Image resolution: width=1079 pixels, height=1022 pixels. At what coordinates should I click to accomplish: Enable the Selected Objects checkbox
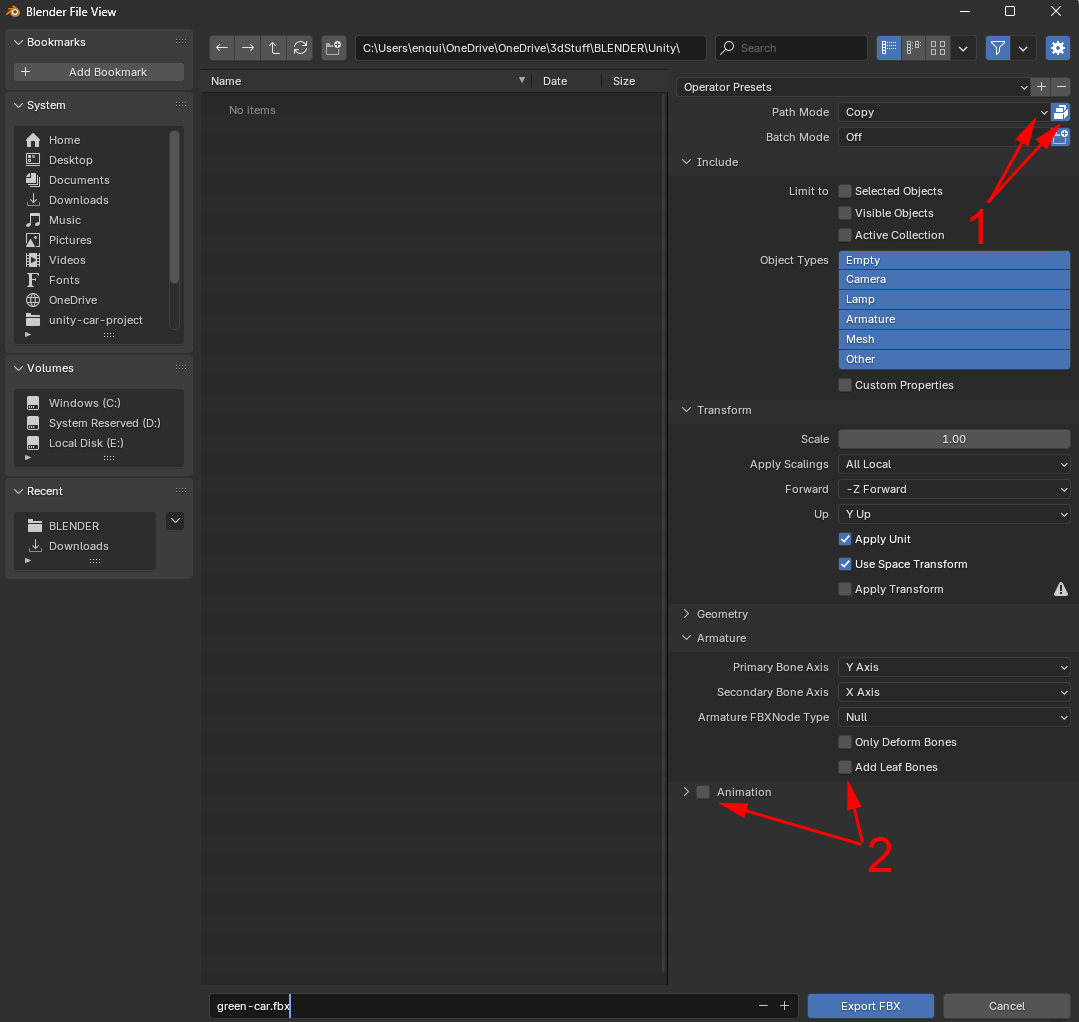coord(845,191)
